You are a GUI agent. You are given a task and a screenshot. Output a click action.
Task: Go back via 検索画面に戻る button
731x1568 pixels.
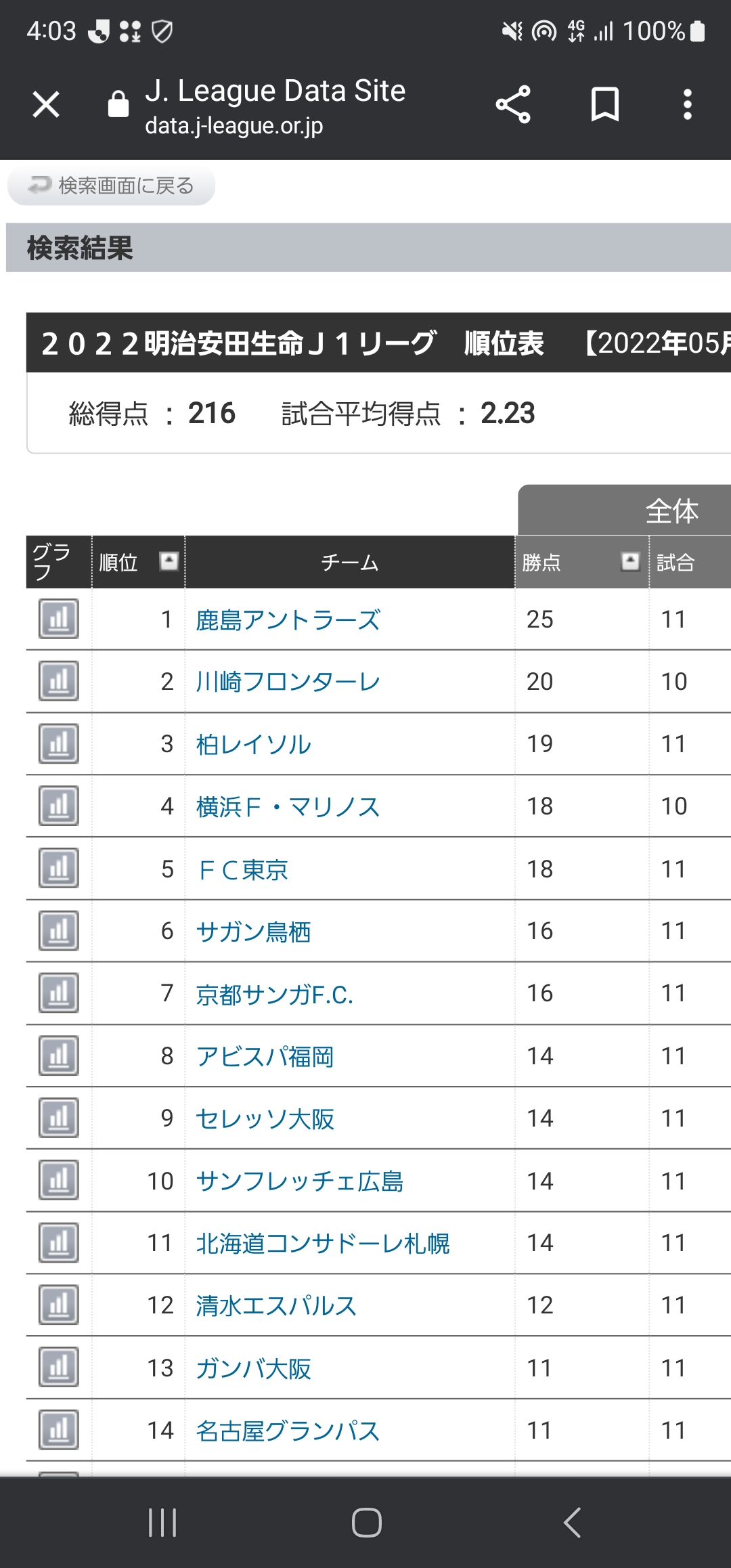click(112, 186)
